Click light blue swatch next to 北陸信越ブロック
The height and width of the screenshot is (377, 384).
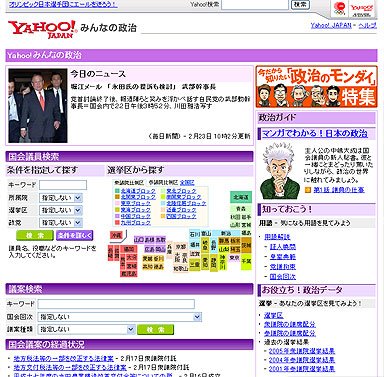163,203
